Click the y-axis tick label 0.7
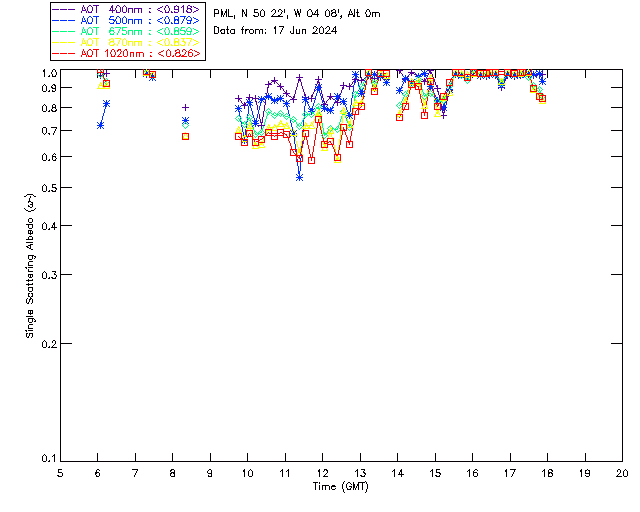The width and height of the screenshot is (640, 512). coord(49,131)
